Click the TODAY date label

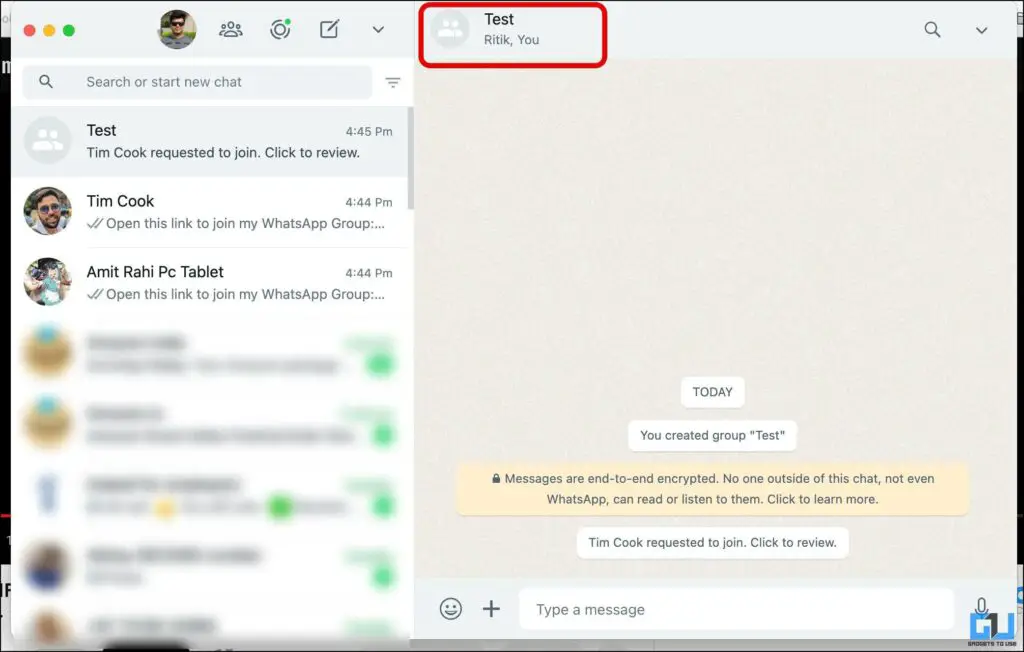pyautogui.click(x=712, y=392)
